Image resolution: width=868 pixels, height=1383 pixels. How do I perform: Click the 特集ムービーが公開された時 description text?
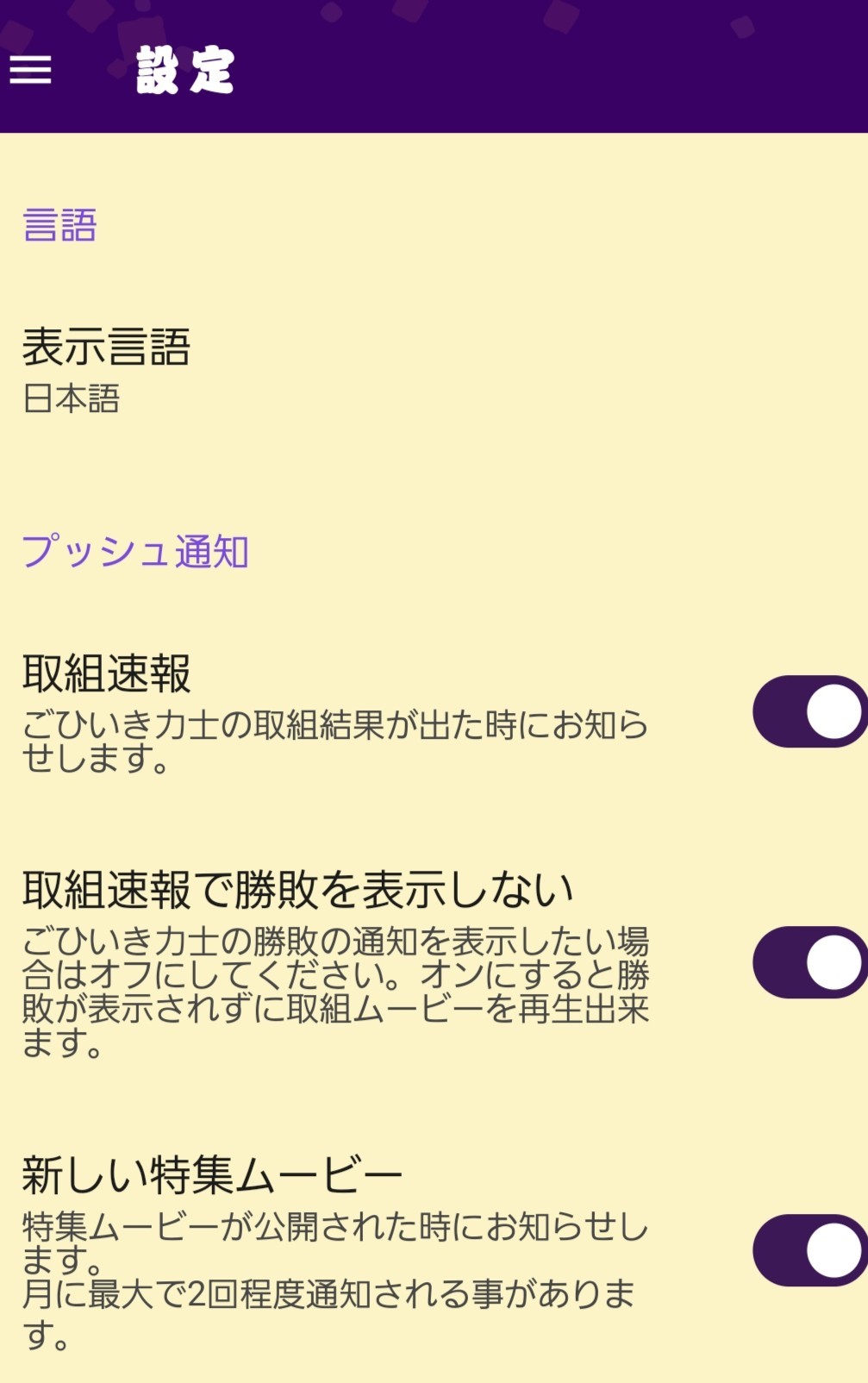[x=334, y=1227]
